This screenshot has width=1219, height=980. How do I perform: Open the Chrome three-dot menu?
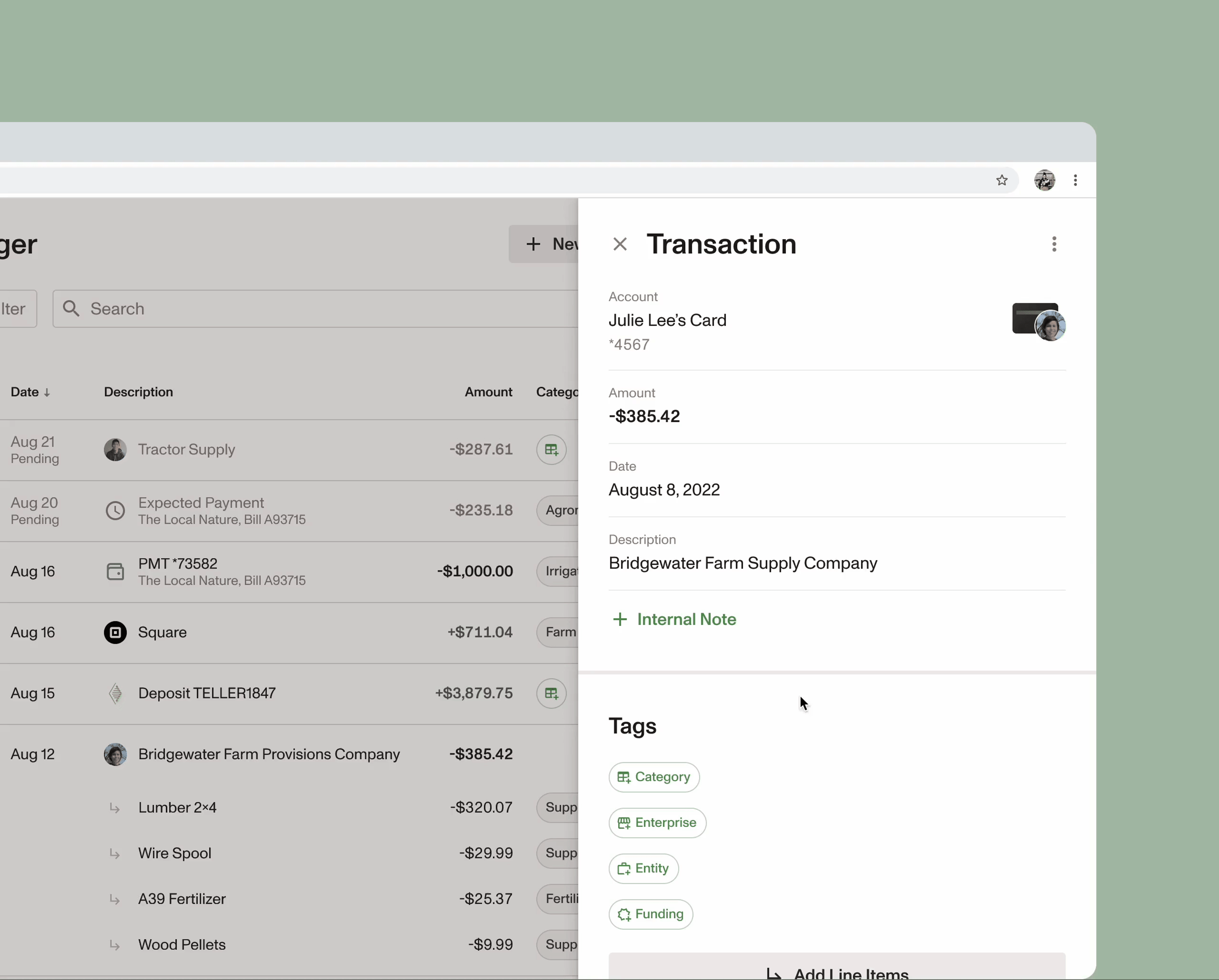[x=1076, y=180]
